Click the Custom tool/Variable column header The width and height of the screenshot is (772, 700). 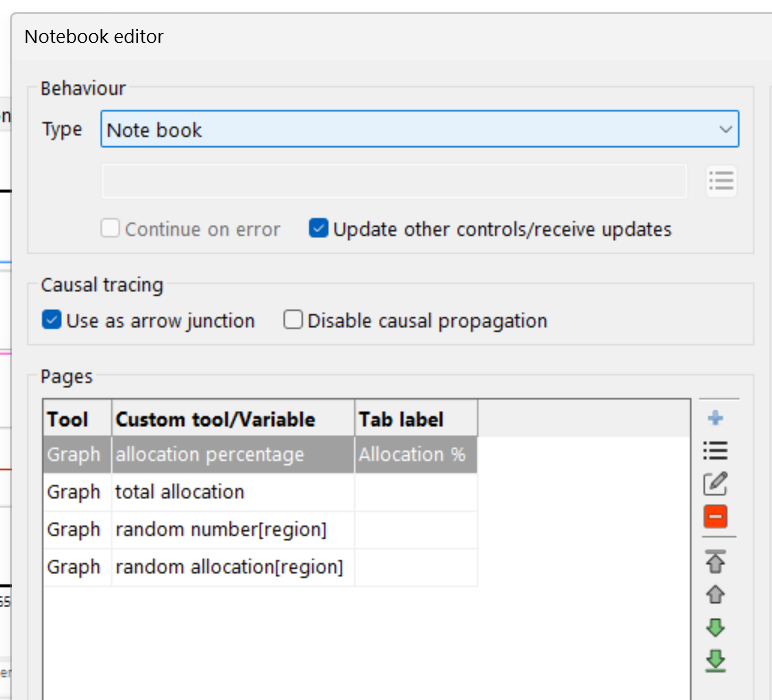[x=233, y=418]
